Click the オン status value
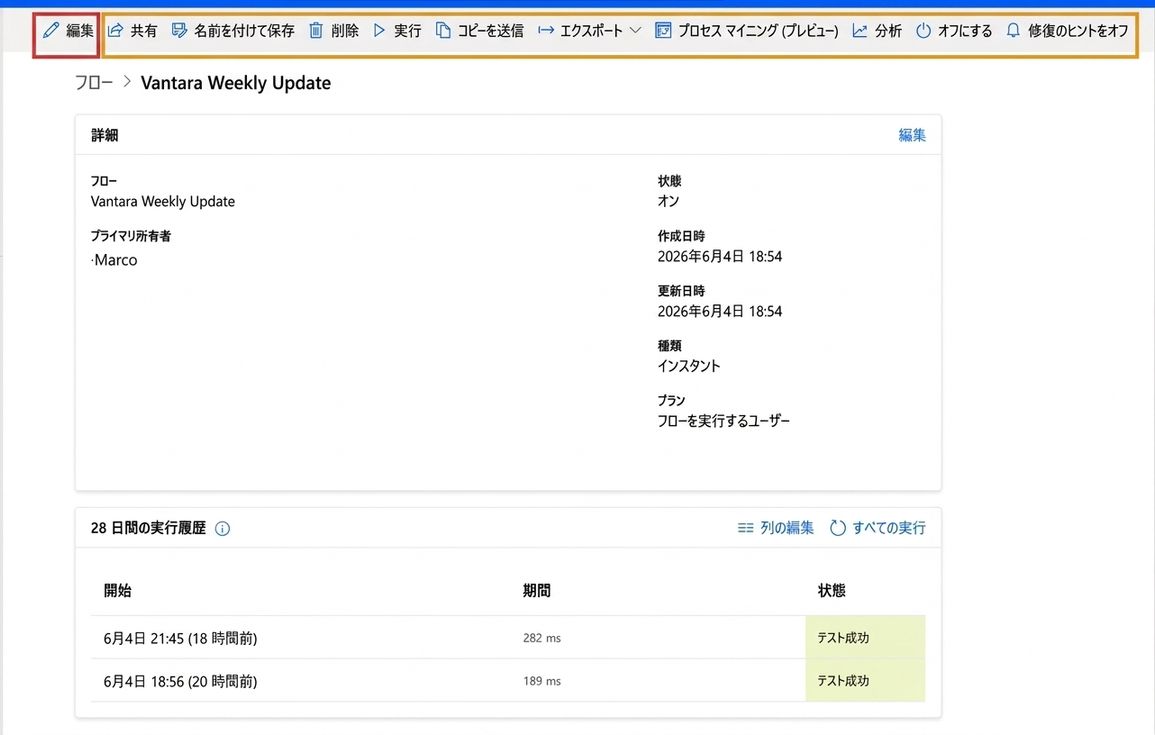Viewport: 1155px width, 735px height. 668,201
